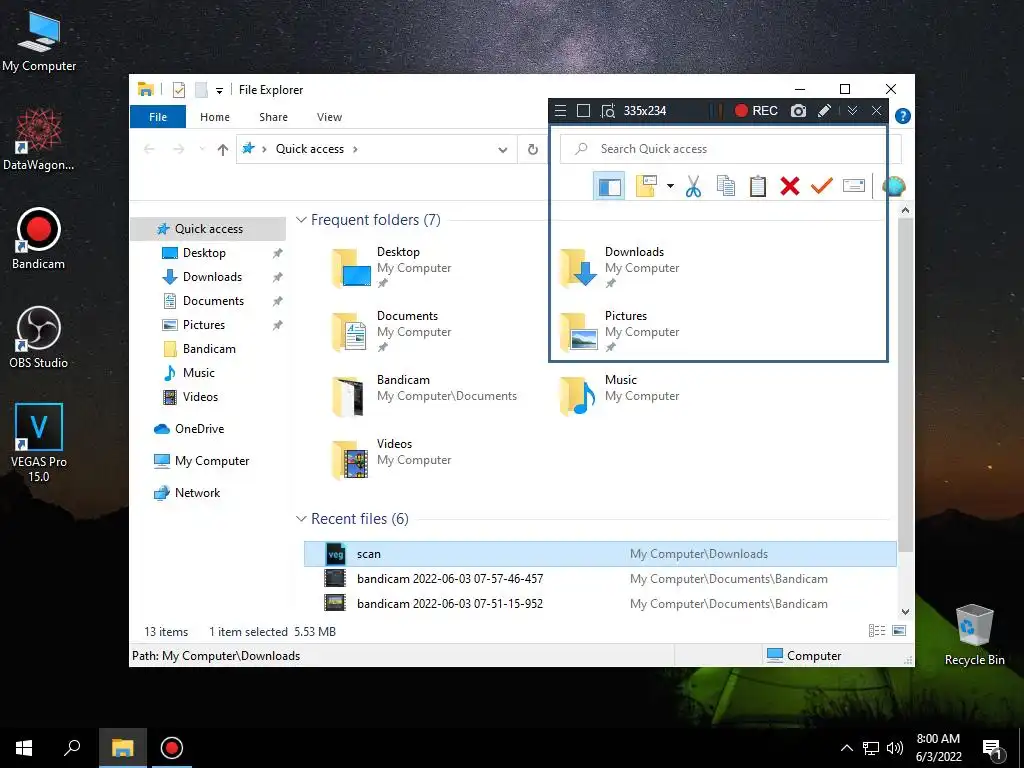This screenshot has width=1024, height=768.
Task: Switch to details view icon in status bar
Action: [x=877, y=631]
